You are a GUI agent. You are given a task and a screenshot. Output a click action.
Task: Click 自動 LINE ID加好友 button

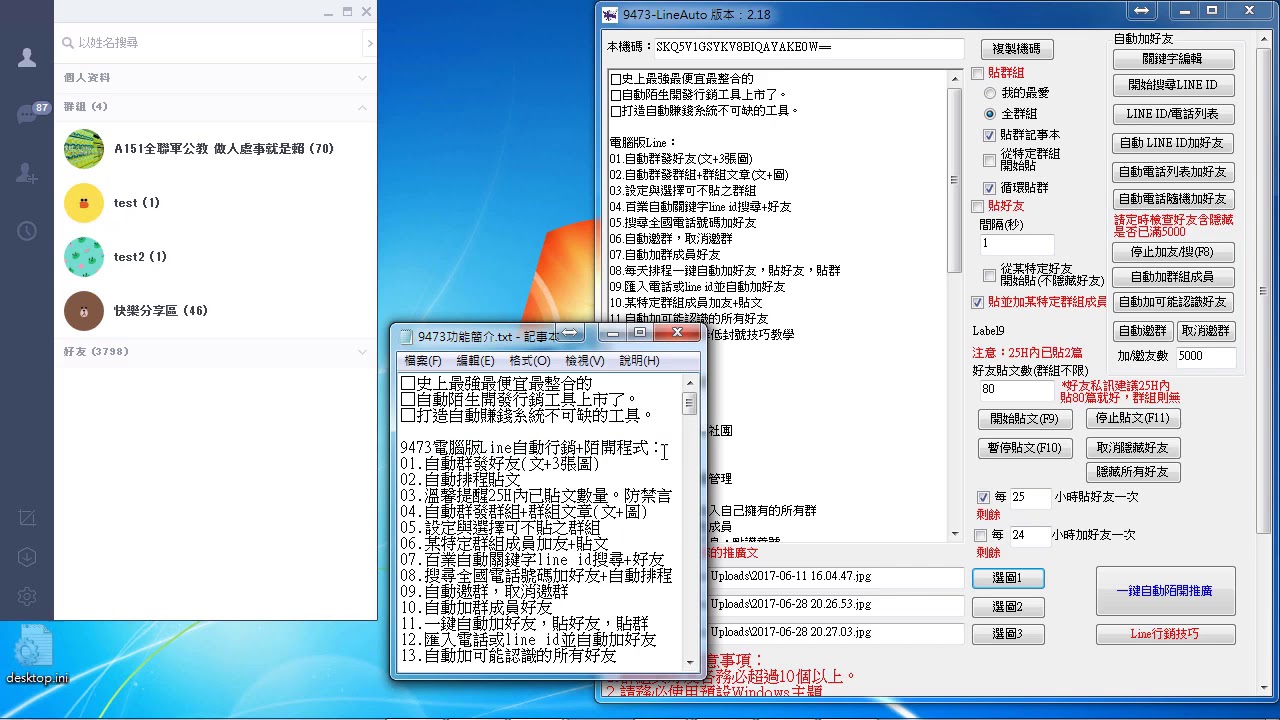1173,143
